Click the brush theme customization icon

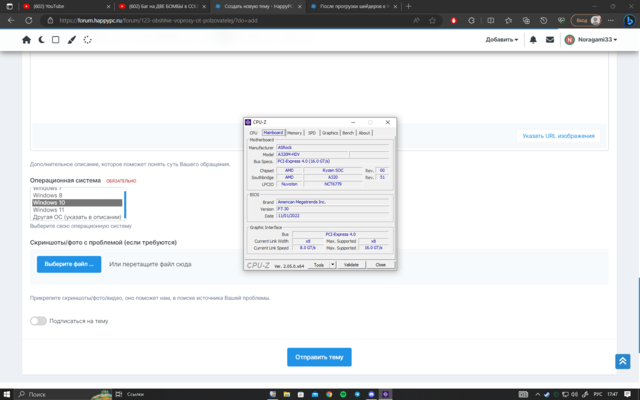click(71, 40)
